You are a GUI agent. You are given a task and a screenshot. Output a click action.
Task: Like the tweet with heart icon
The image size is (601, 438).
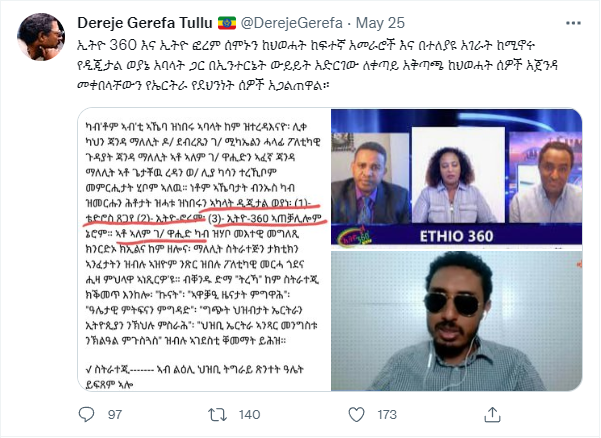coord(356,415)
